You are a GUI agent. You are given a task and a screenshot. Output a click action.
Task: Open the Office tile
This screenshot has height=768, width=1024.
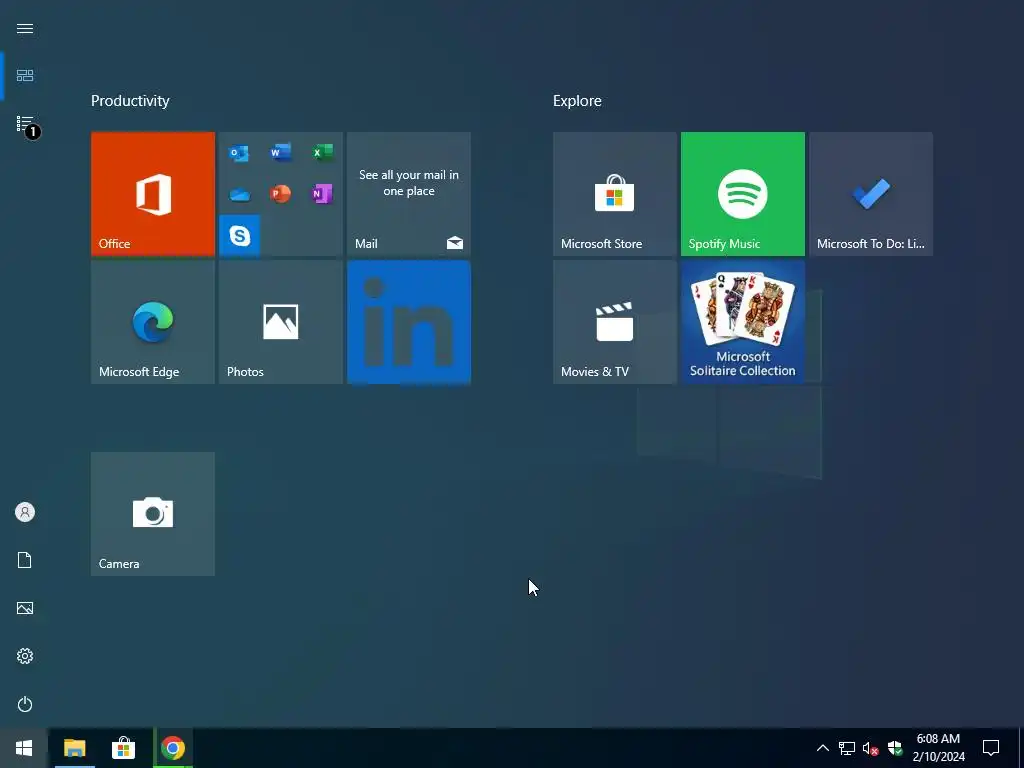tap(153, 194)
